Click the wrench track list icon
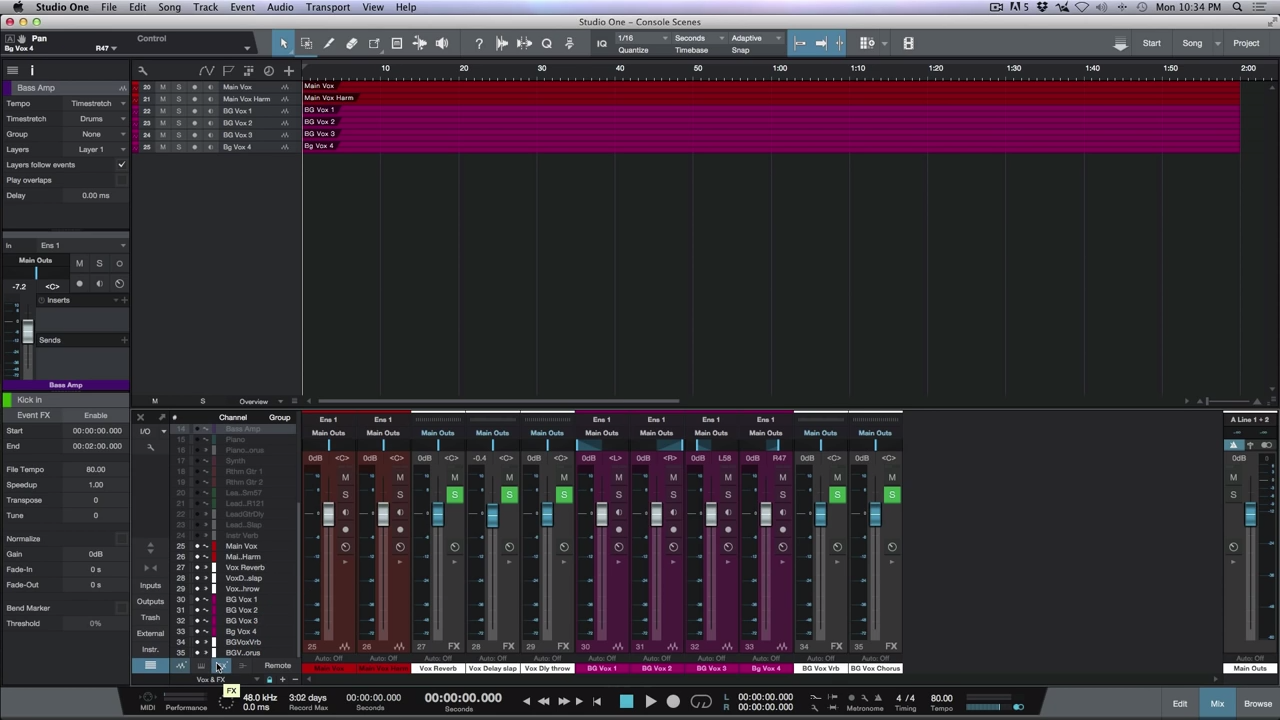 143,70
